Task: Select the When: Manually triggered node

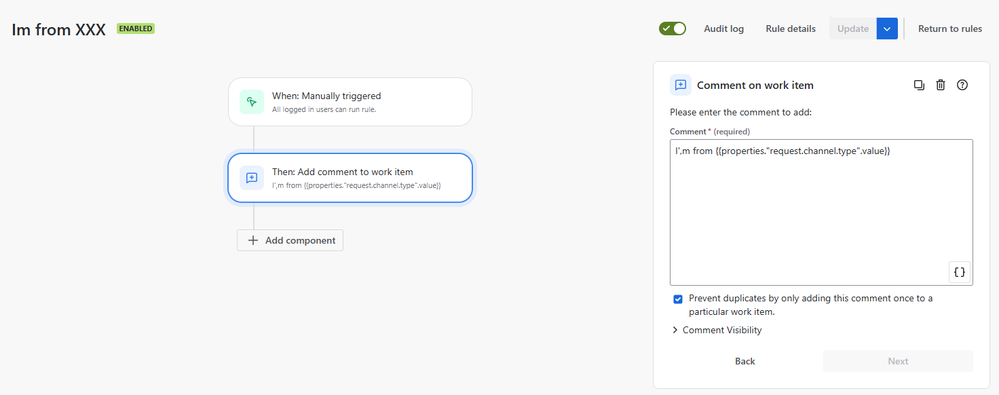Action: click(350, 102)
